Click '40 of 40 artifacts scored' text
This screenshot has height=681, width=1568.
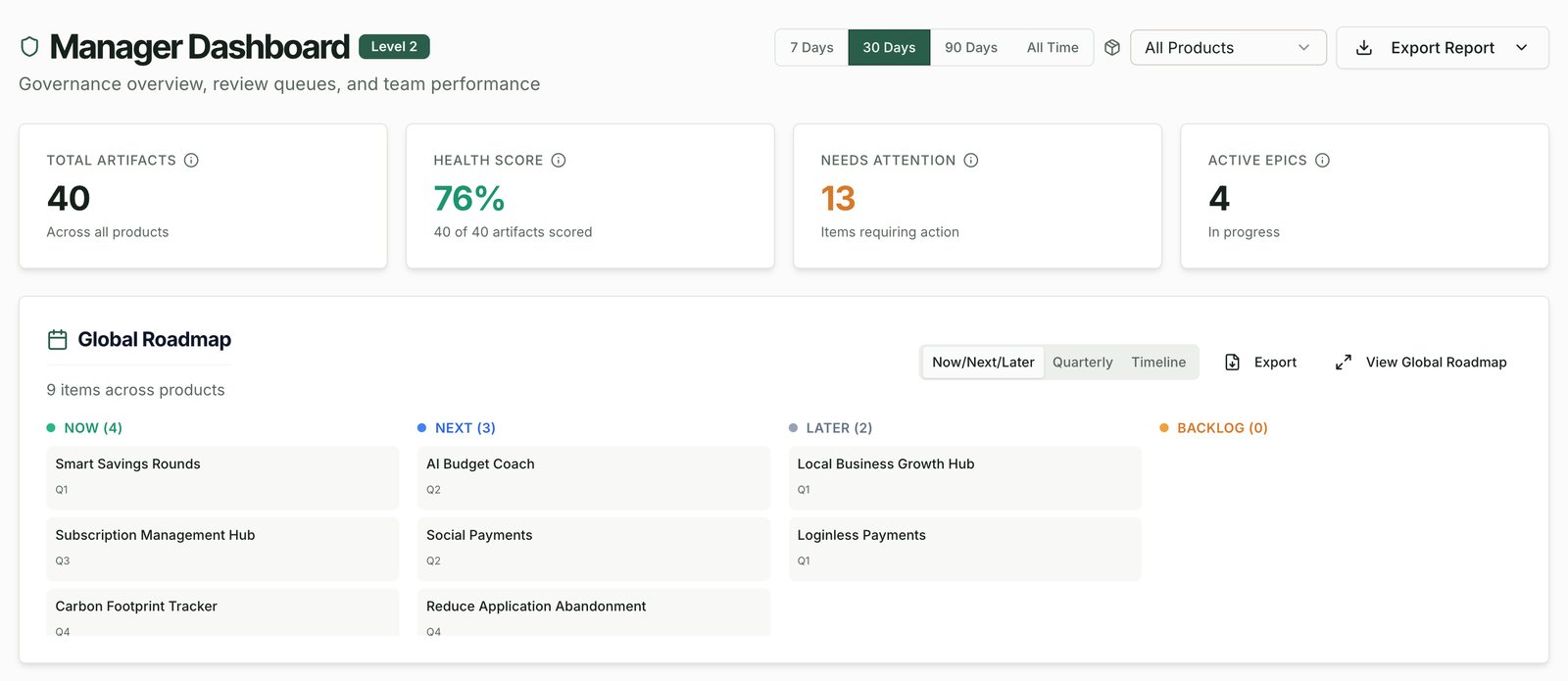(x=513, y=232)
